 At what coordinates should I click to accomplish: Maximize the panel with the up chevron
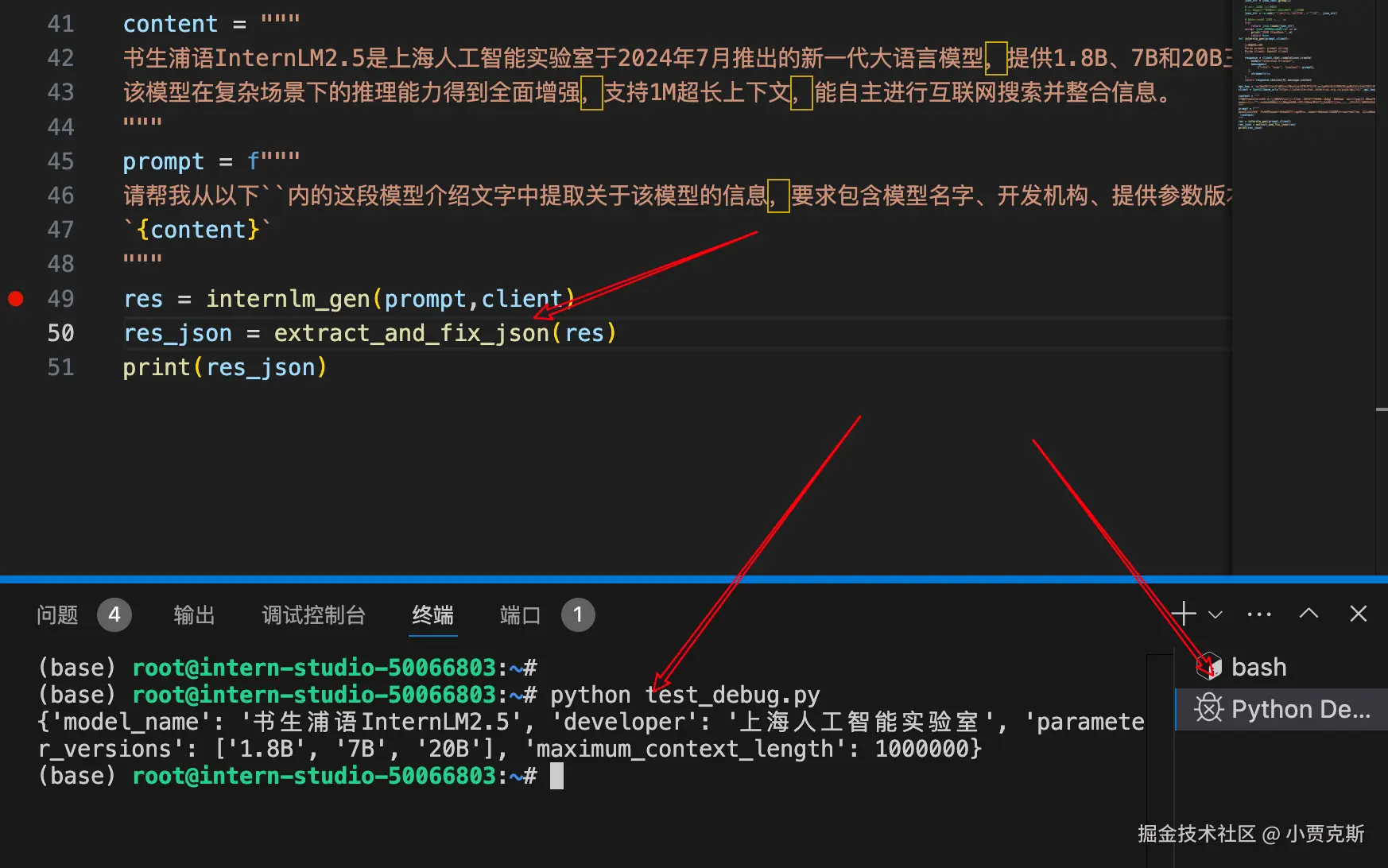click(x=1309, y=614)
